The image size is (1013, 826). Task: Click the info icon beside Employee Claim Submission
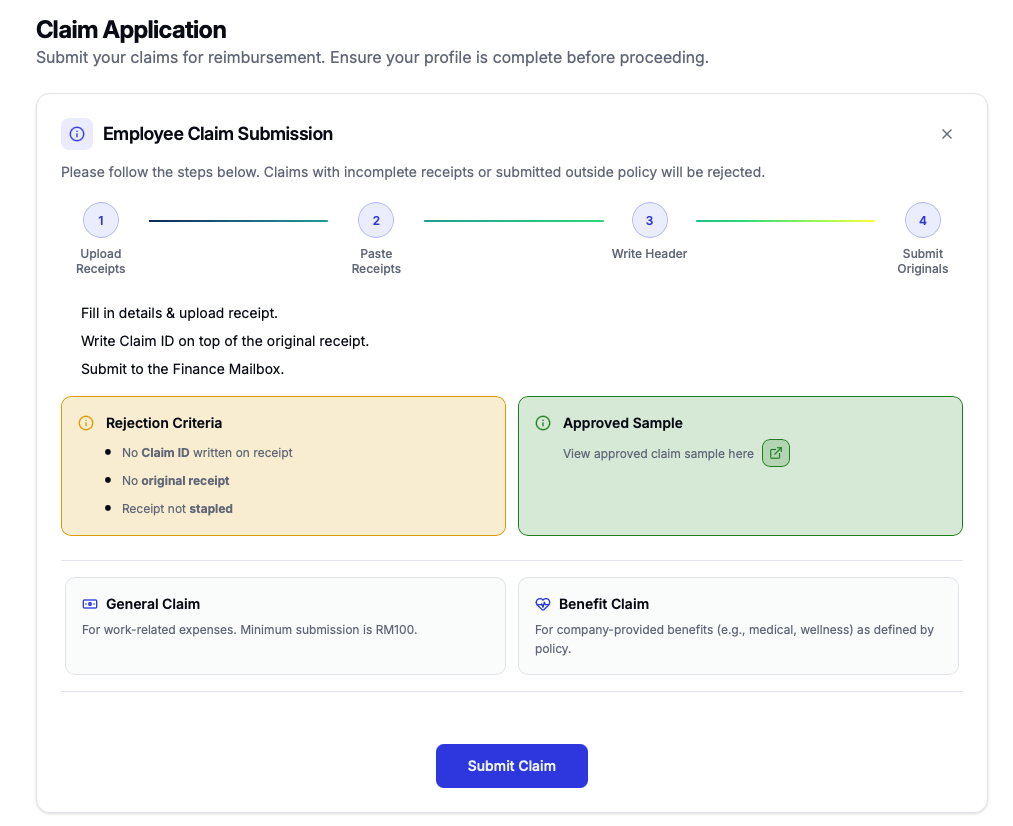(77, 134)
